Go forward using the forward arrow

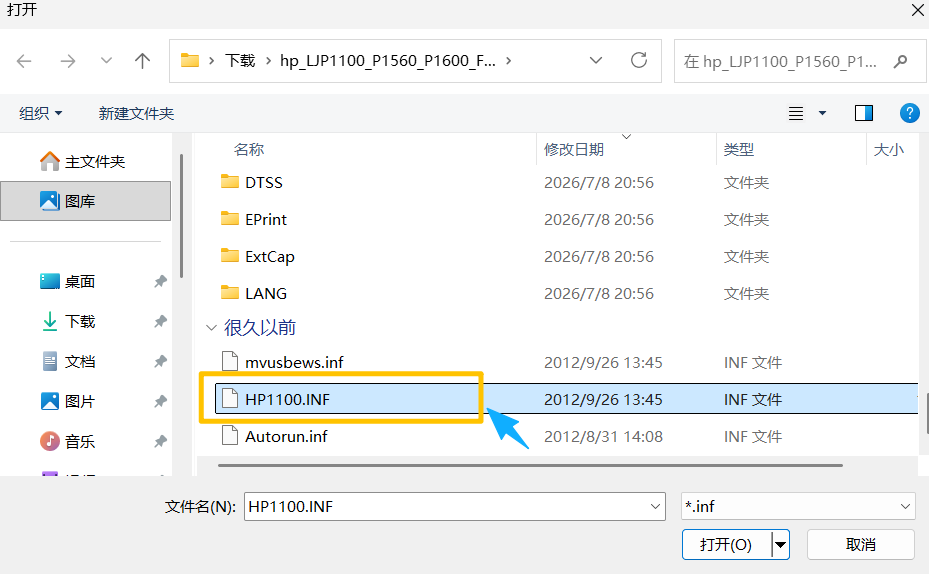click(x=68, y=61)
